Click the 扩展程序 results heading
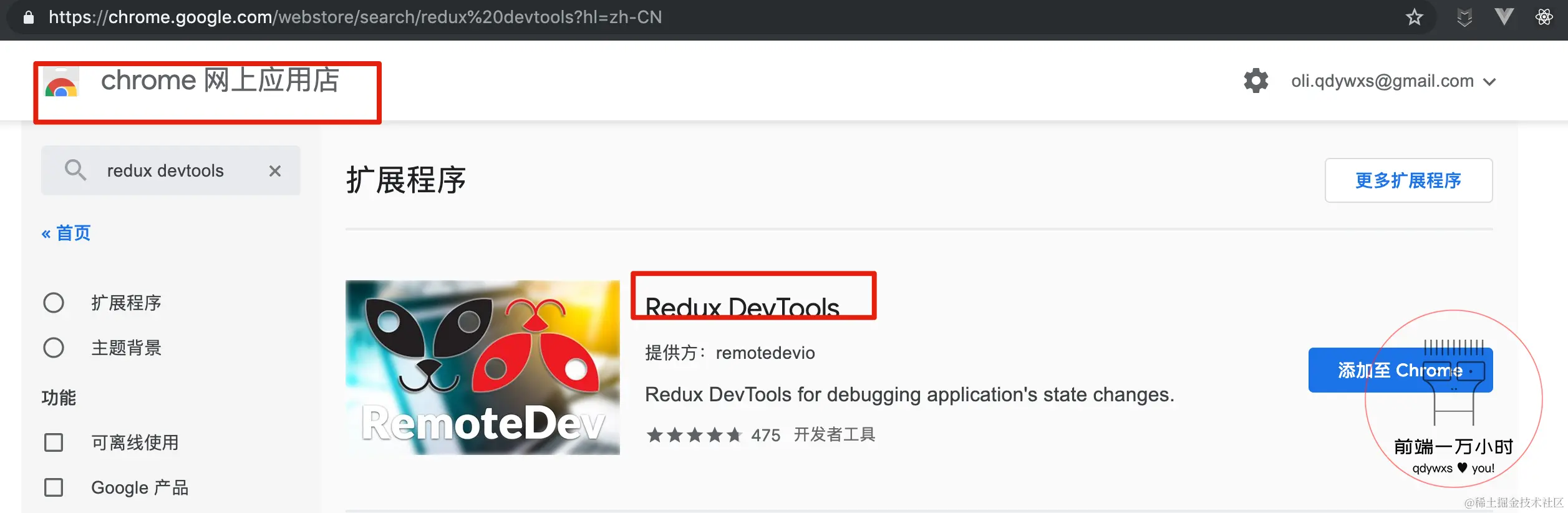 click(406, 180)
